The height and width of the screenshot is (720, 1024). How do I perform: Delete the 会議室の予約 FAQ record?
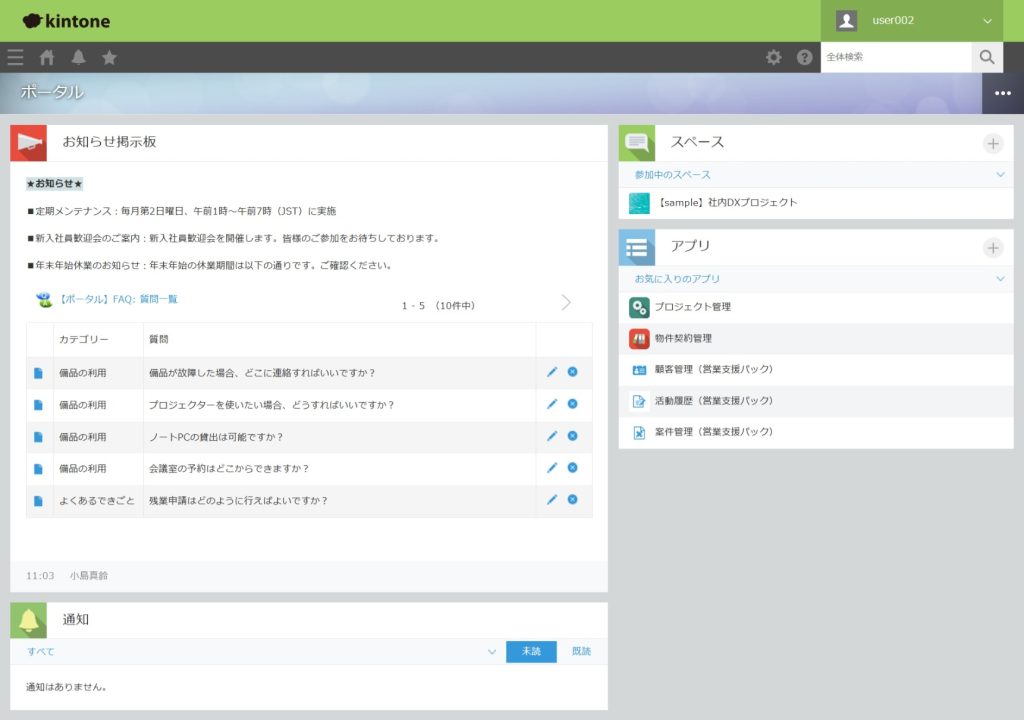click(x=572, y=467)
